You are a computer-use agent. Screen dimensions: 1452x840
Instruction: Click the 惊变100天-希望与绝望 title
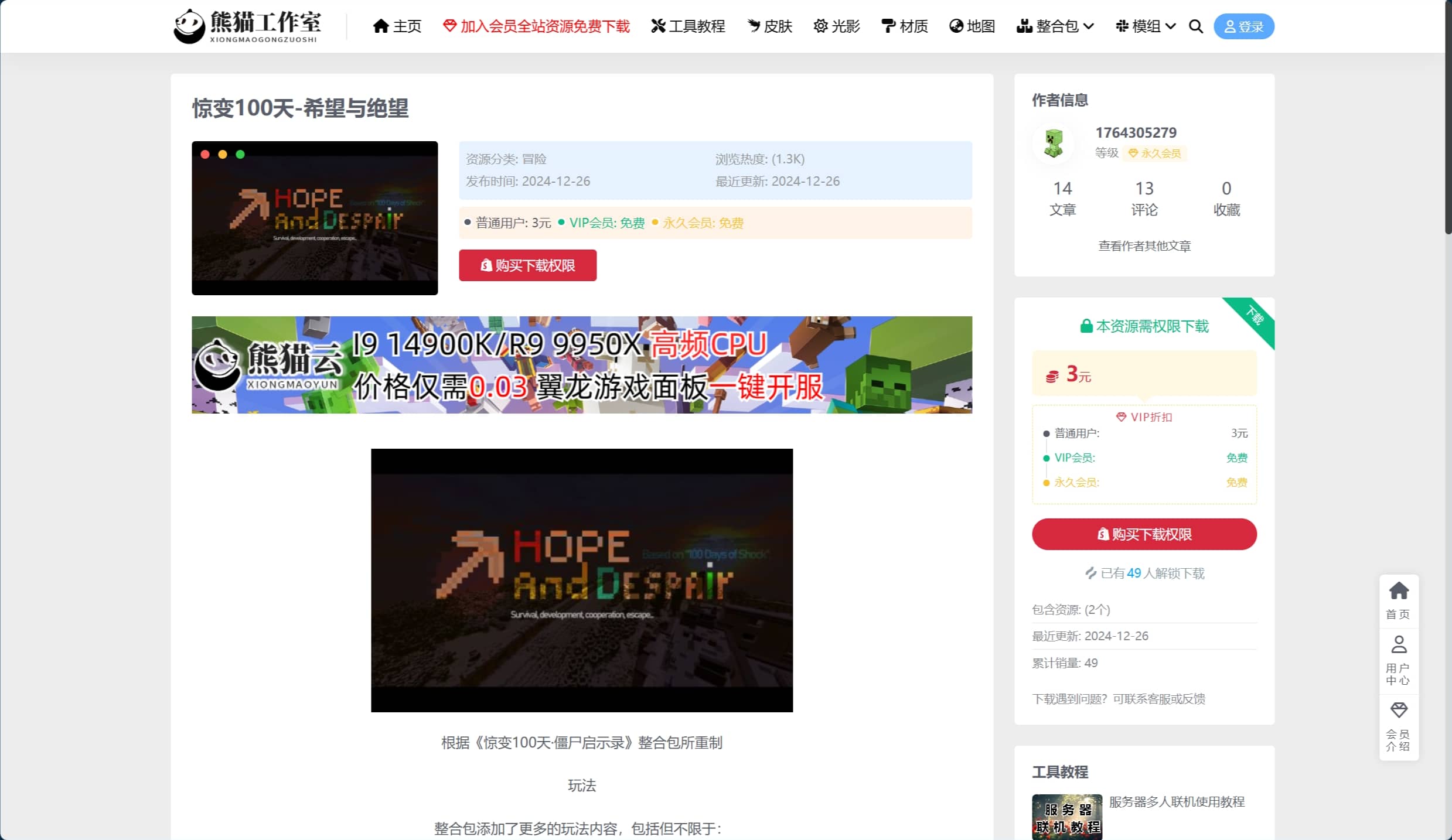300,108
